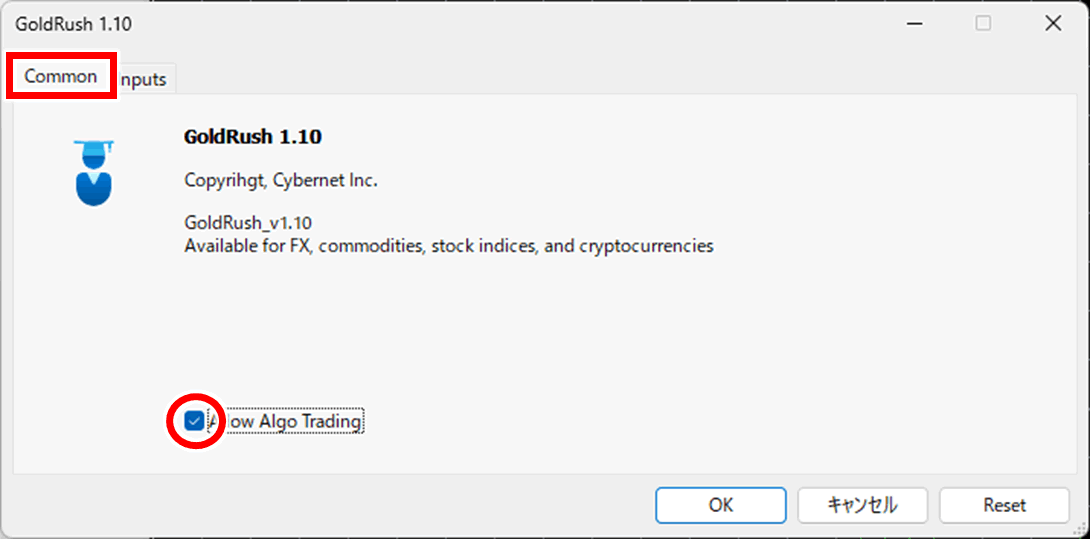This screenshot has width=1090, height=539.
Task: Click the greyed-out maximize window icon
Action: tap(984, 24)
